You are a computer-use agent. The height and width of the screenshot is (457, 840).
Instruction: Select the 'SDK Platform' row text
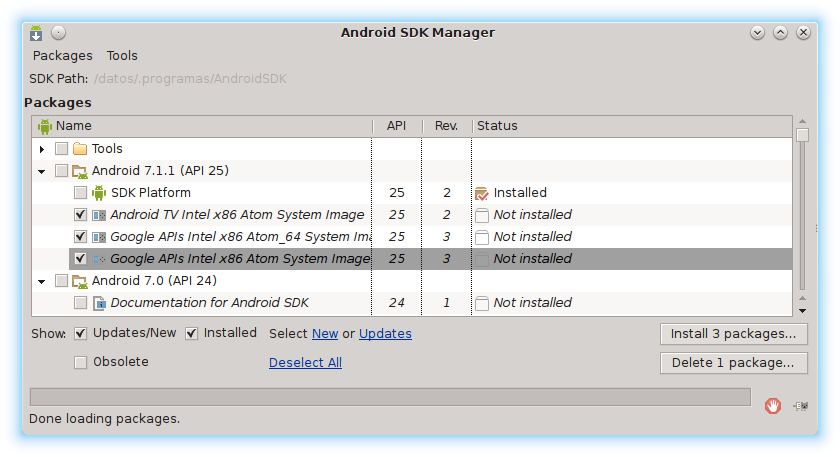click(151, 193)
